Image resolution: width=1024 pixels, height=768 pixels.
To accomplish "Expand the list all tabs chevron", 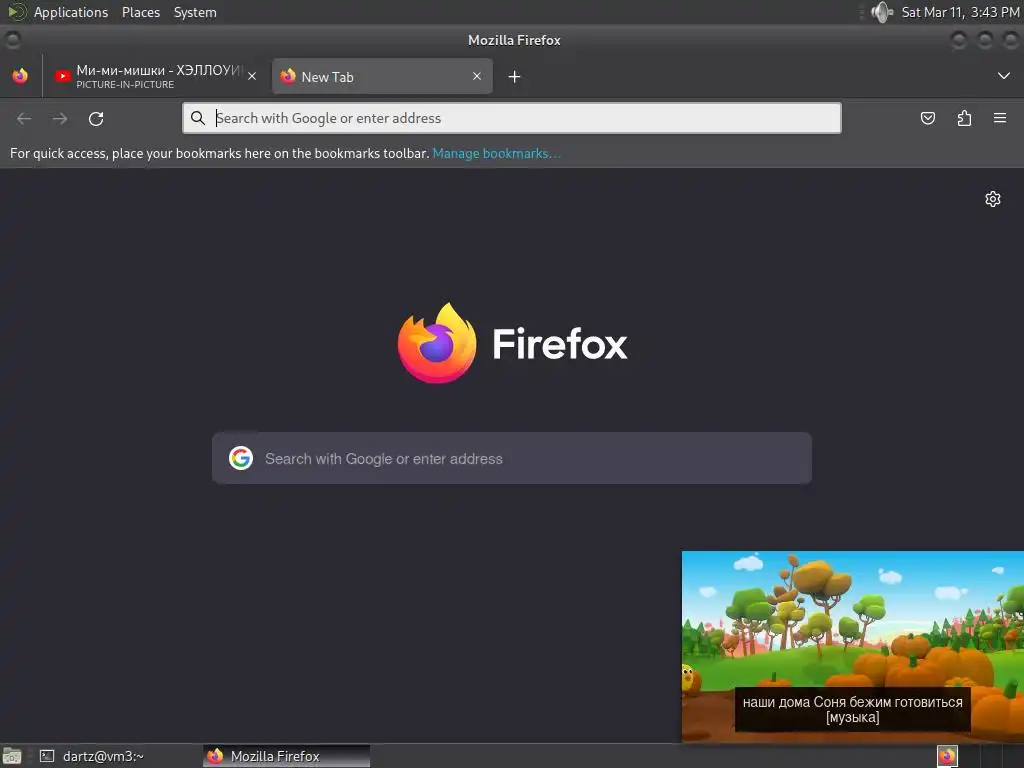I will 1004,76.
